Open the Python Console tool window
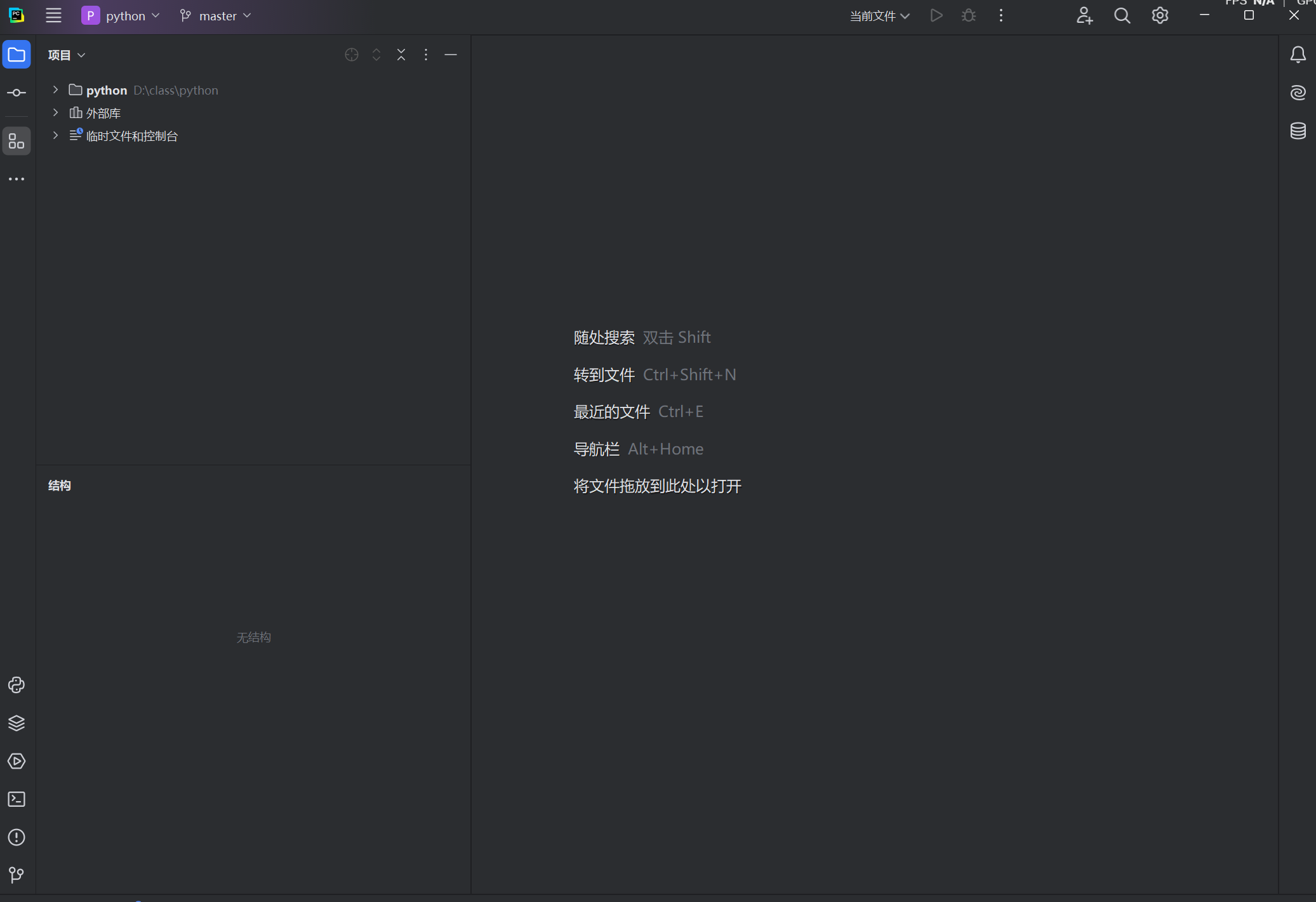 click(x=17, y=685)
